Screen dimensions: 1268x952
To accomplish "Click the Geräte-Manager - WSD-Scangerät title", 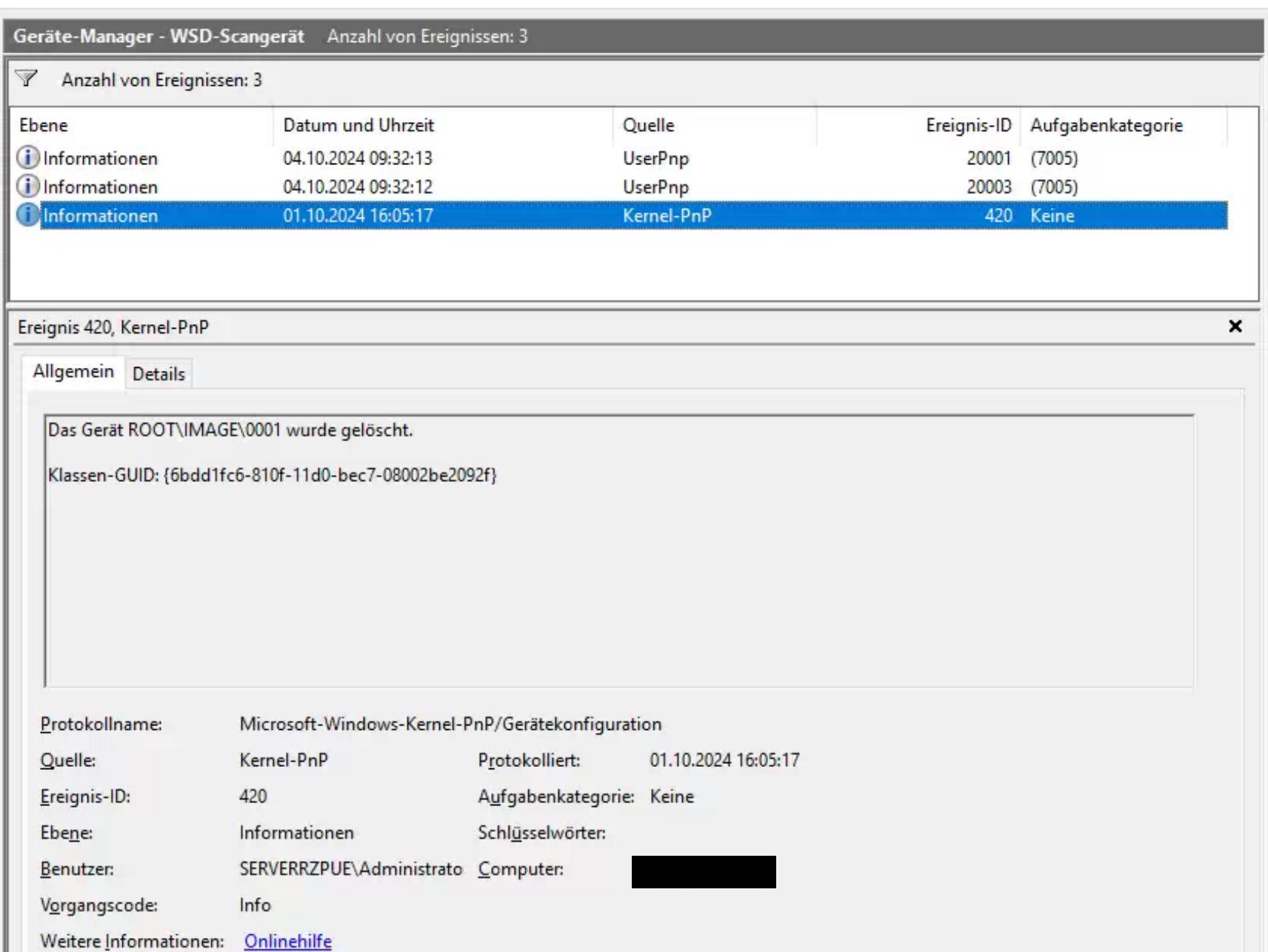I will [x=158, y=36].
